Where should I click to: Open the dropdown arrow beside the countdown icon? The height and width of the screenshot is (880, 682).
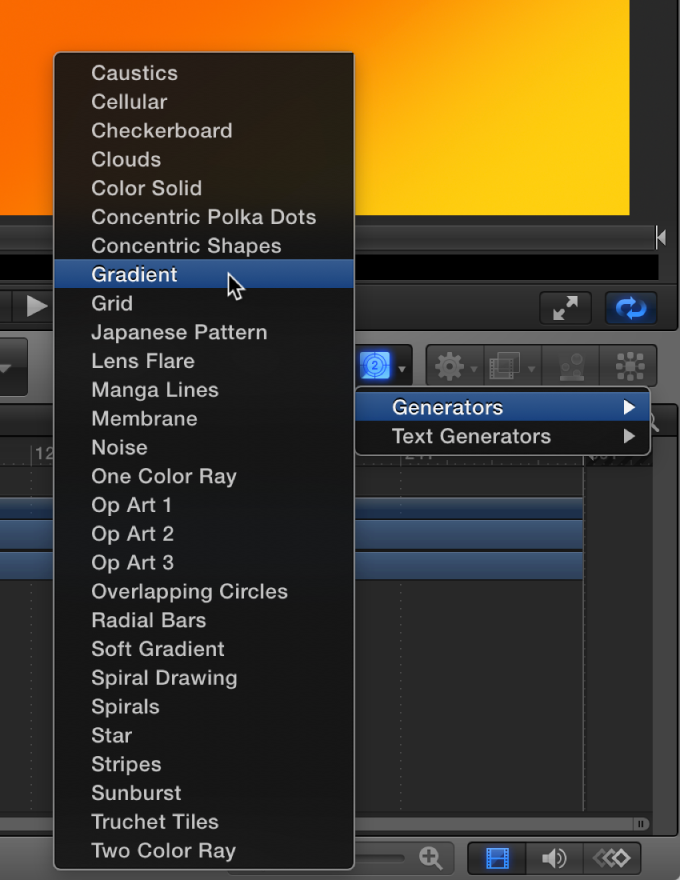point(400,370)
